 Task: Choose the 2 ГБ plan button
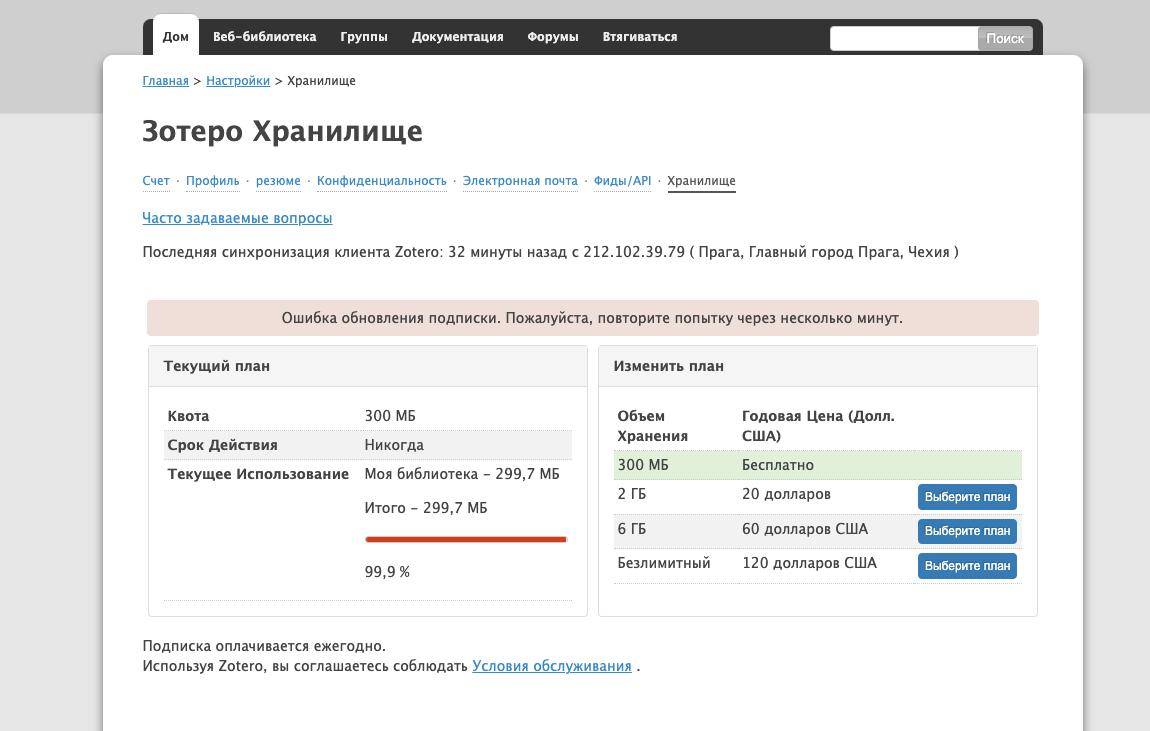coord(967,496)
